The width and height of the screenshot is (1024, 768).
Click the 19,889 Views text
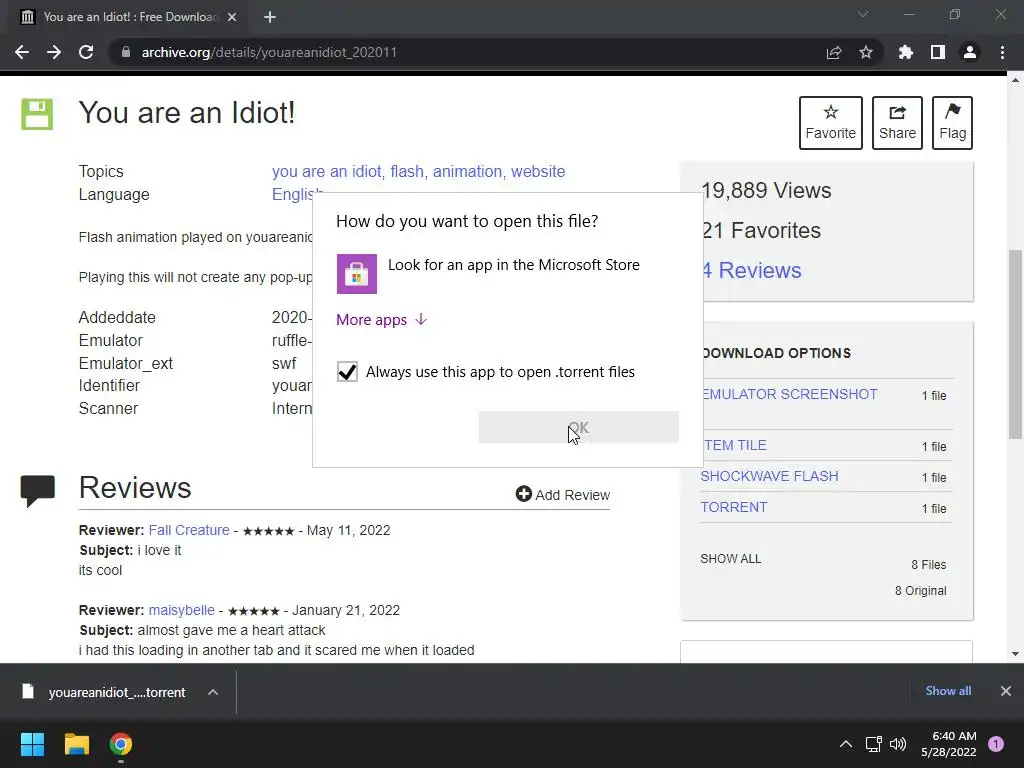click(x=767, y=191)
